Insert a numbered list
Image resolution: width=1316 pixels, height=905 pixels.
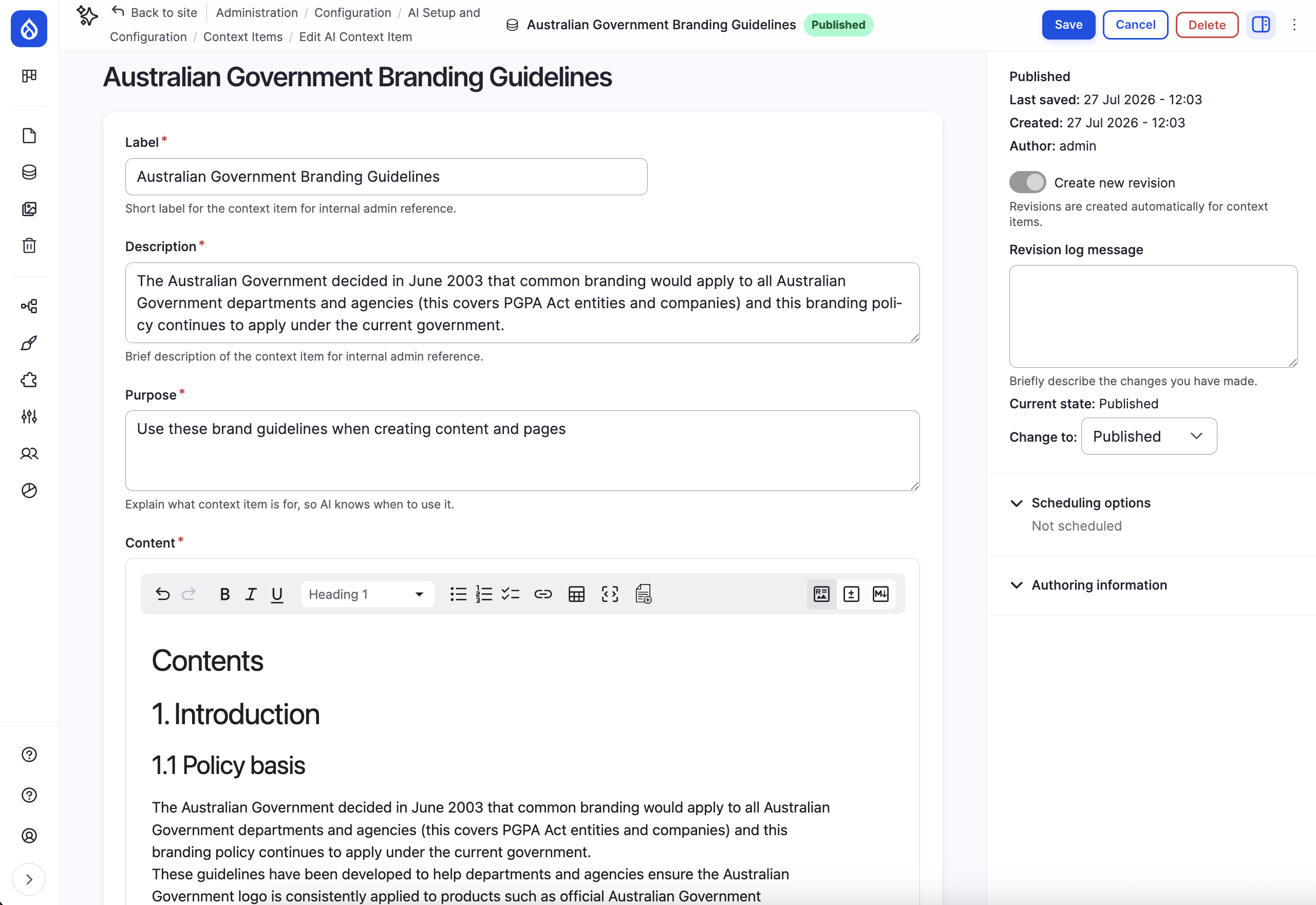coord(484,594)
